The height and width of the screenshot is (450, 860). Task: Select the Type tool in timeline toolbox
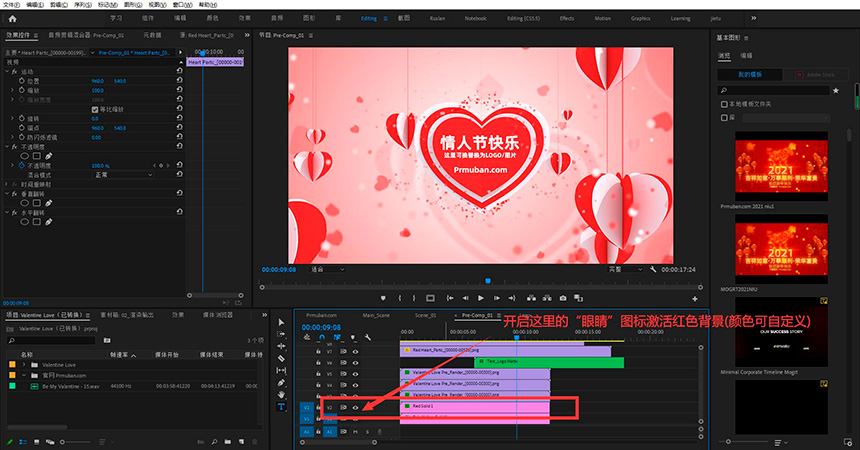tap(281, 407)
